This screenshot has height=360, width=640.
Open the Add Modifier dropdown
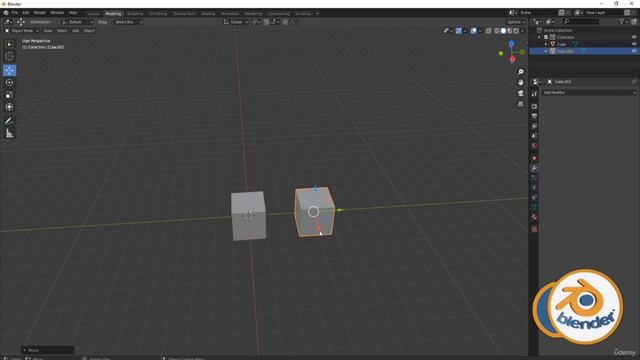point(589,93)
